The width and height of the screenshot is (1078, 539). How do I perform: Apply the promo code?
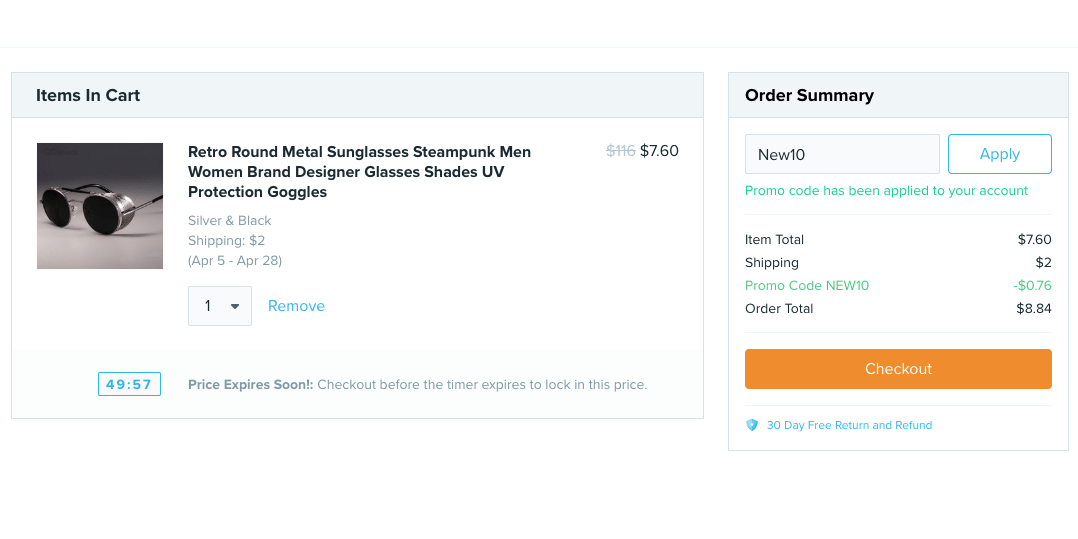pos(999,154)
